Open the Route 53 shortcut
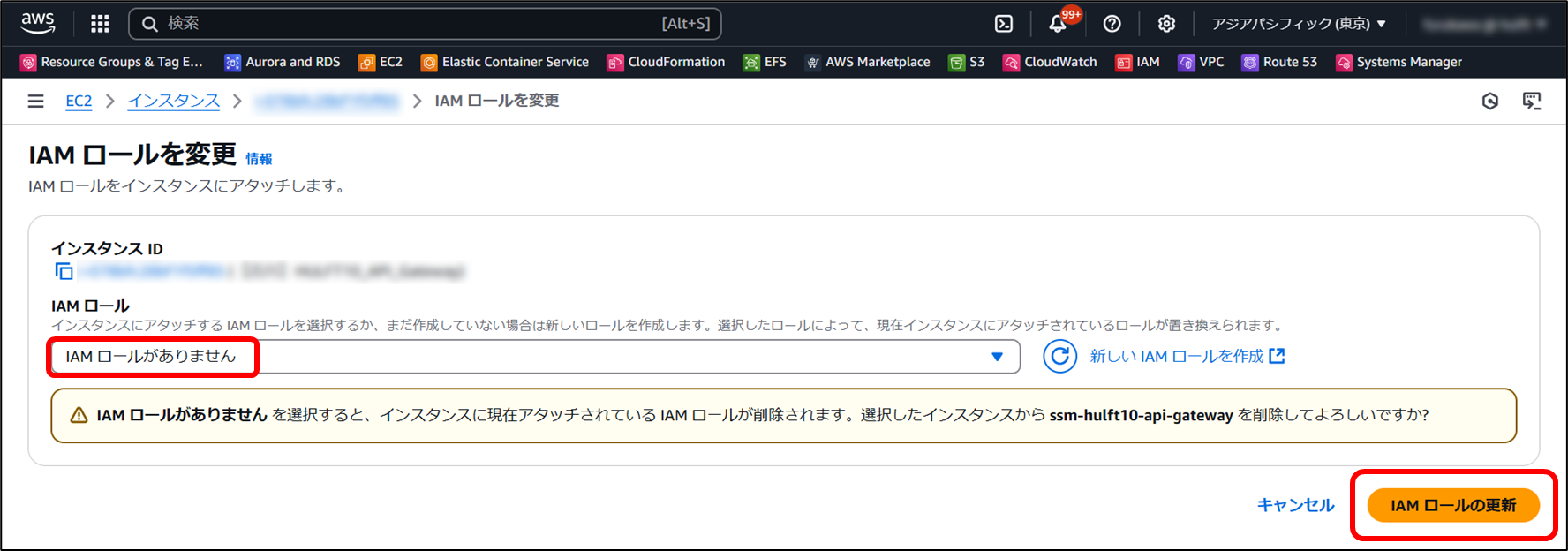 click(1279, 62)
